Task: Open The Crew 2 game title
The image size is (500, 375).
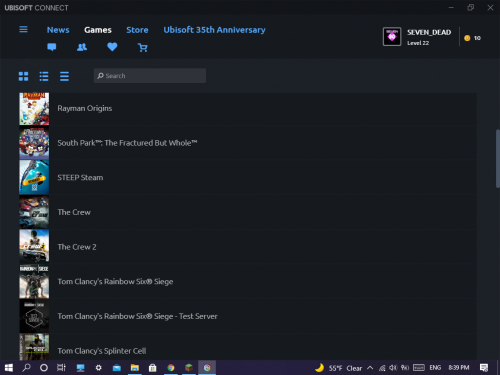Action: pos(77,247)
